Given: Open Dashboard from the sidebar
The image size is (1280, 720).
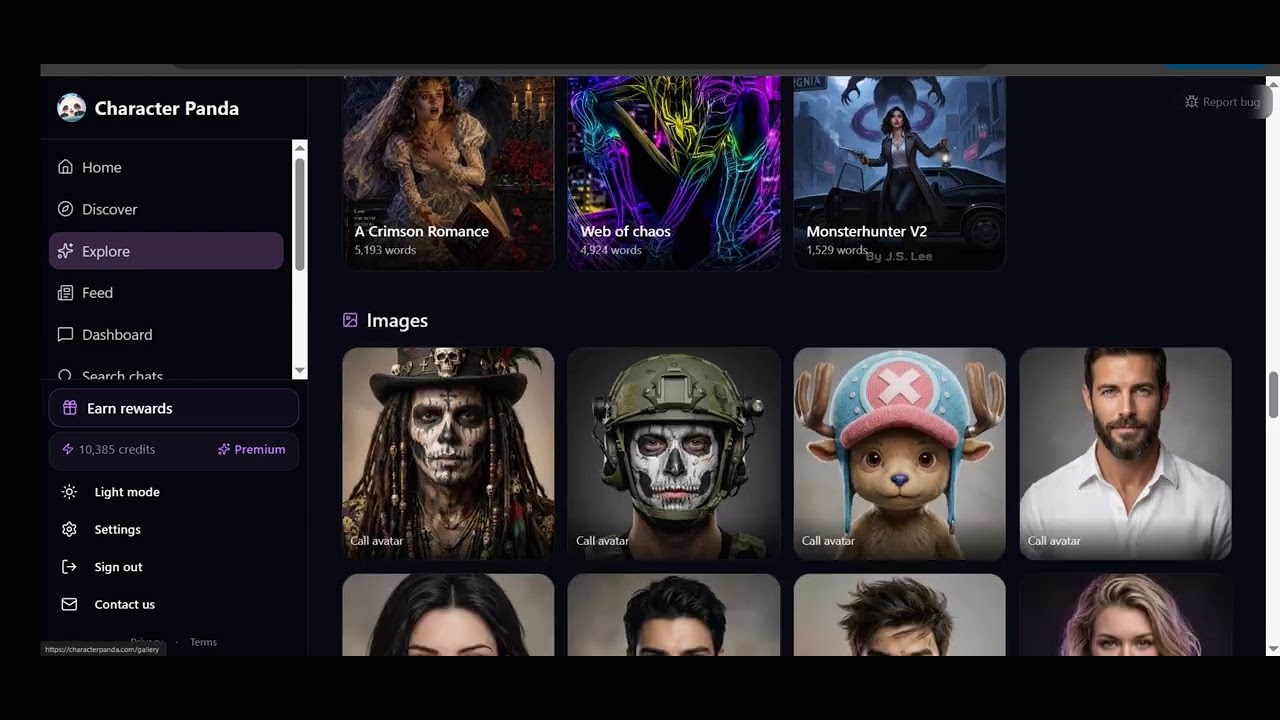Looking at the screenshot, I should [166, 335].
